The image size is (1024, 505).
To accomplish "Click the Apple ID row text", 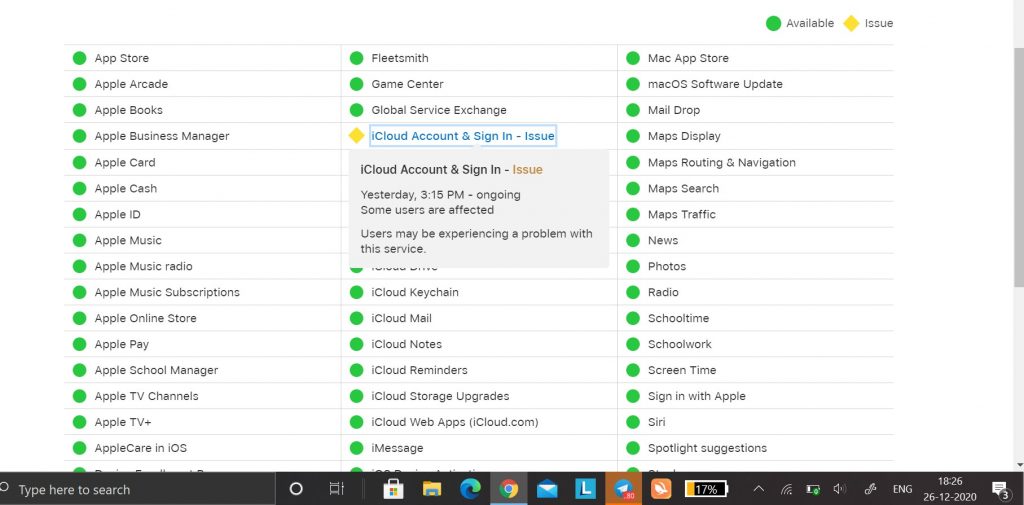I will click(118, 214).
